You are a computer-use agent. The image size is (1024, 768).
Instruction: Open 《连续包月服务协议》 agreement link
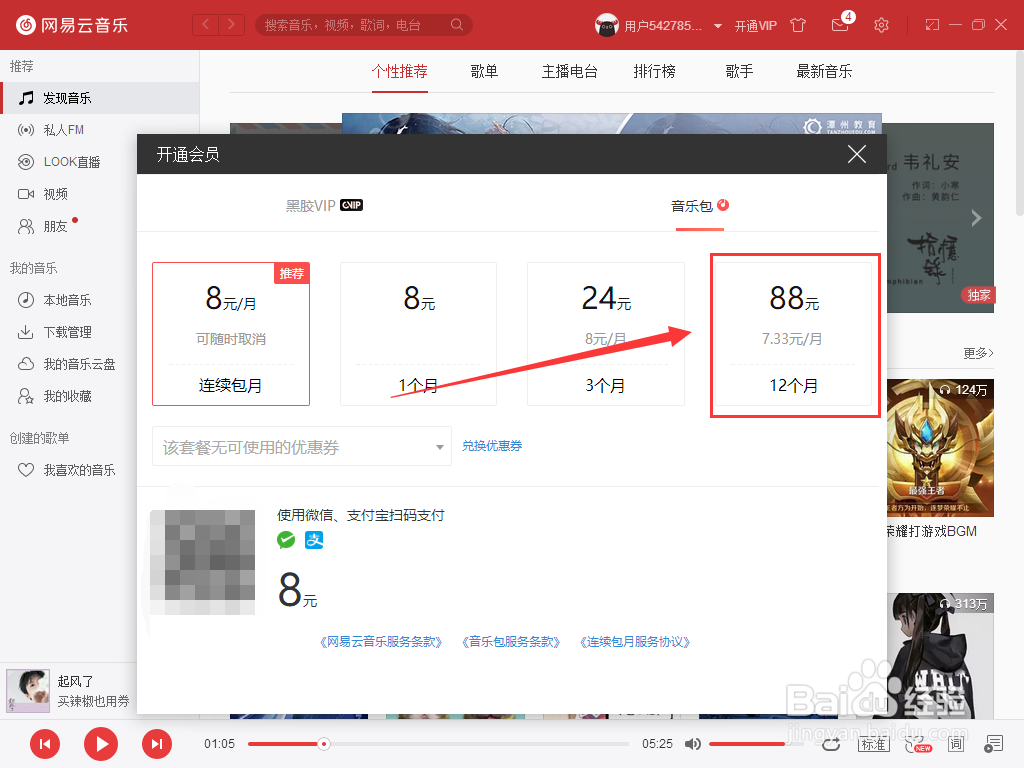click(x=637, y=641)
